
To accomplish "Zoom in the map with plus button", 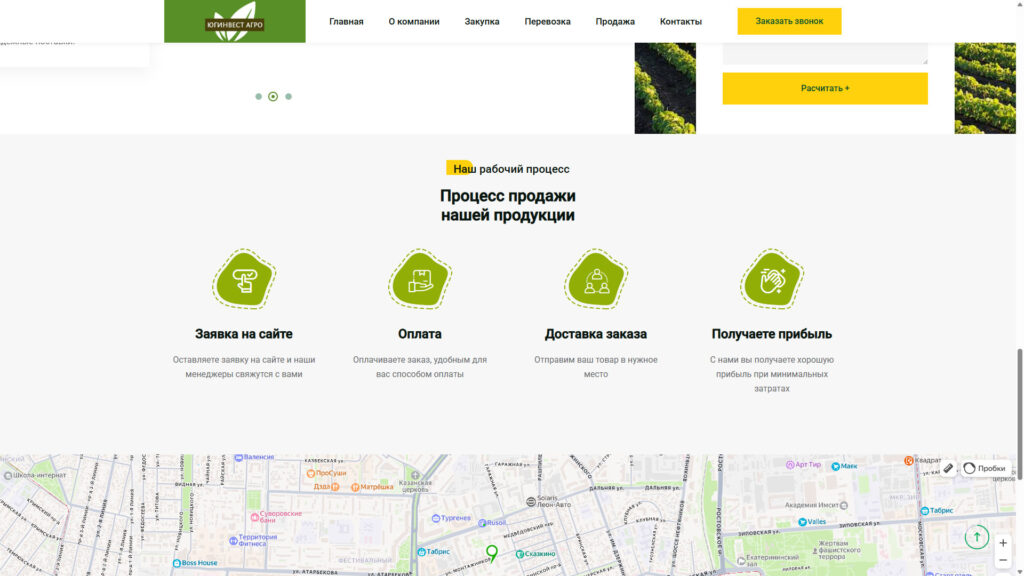I will [x=1003, y=543].
